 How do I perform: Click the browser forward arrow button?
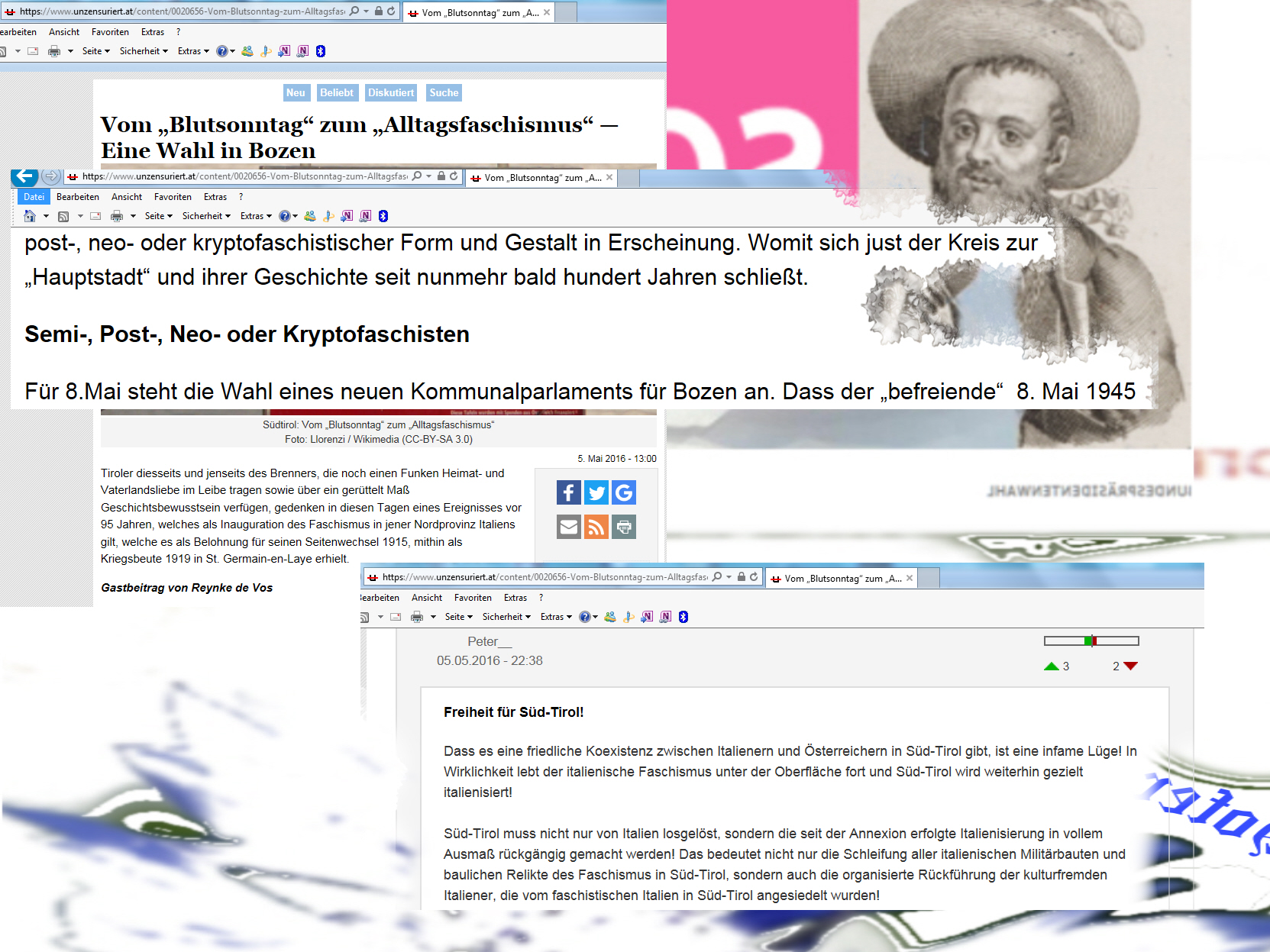[50, 176]
